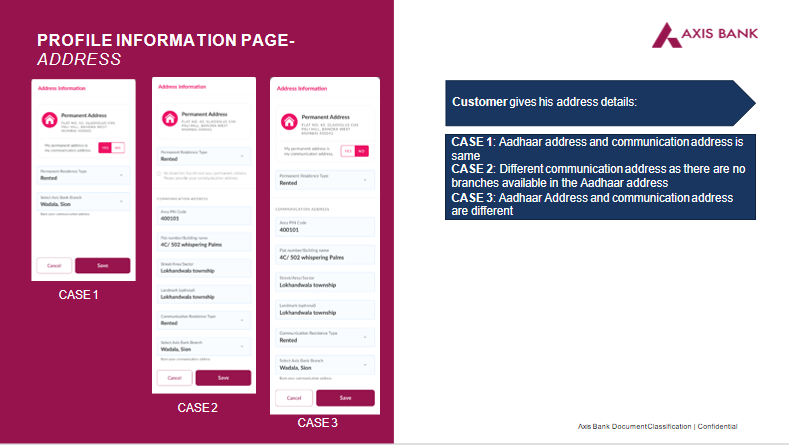Screen dimensions: 789x445
Task: Click the Flat number/Building name field in CASE 2
Action: point(203,242)
